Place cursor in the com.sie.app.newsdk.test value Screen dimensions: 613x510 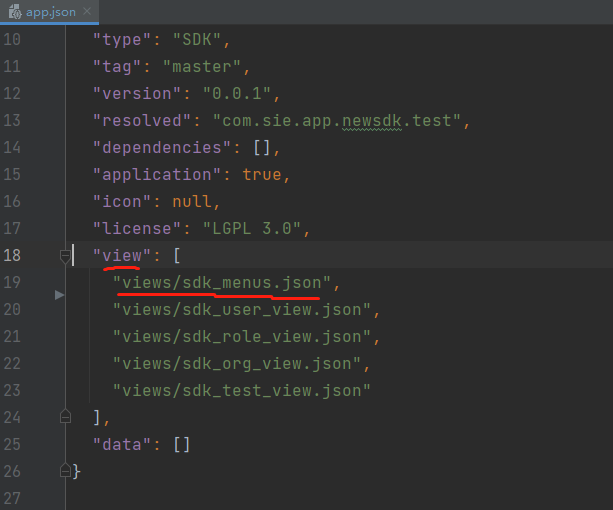pos(340,121)
